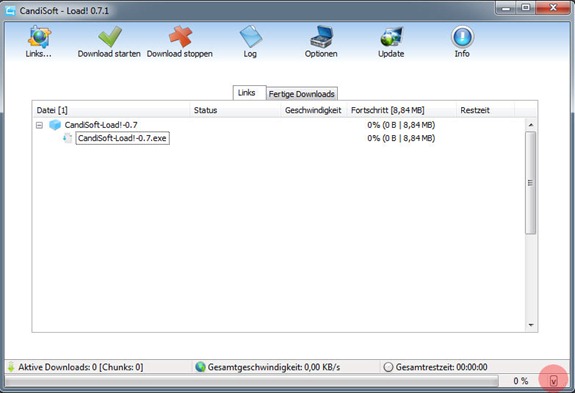This screenshot has height=393, width=575.
Task: Open the Links... add dialog icon
Action: 39,37
